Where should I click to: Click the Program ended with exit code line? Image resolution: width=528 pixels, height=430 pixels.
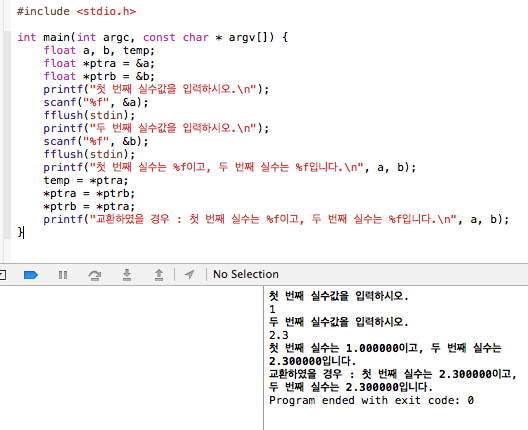371,400
